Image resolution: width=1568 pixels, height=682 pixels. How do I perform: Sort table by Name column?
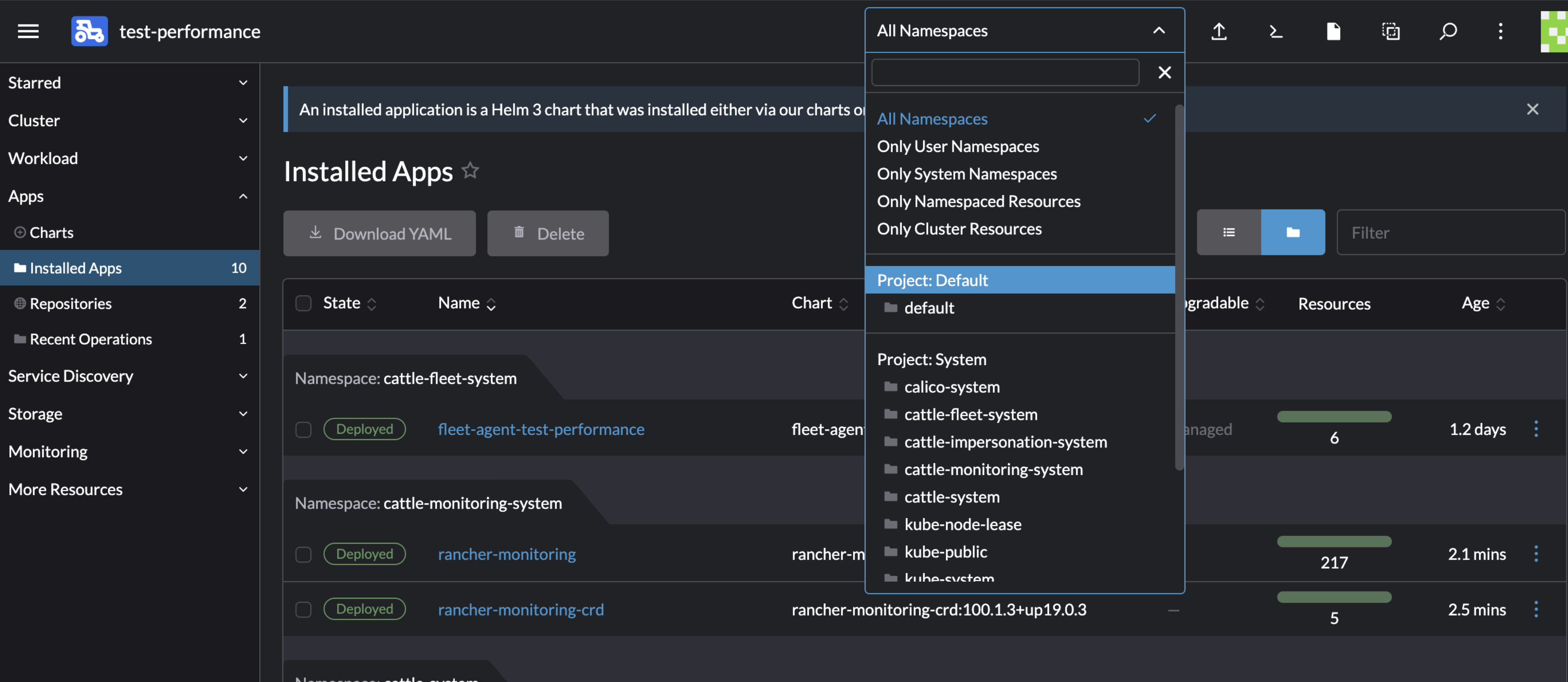coord(467,303)
